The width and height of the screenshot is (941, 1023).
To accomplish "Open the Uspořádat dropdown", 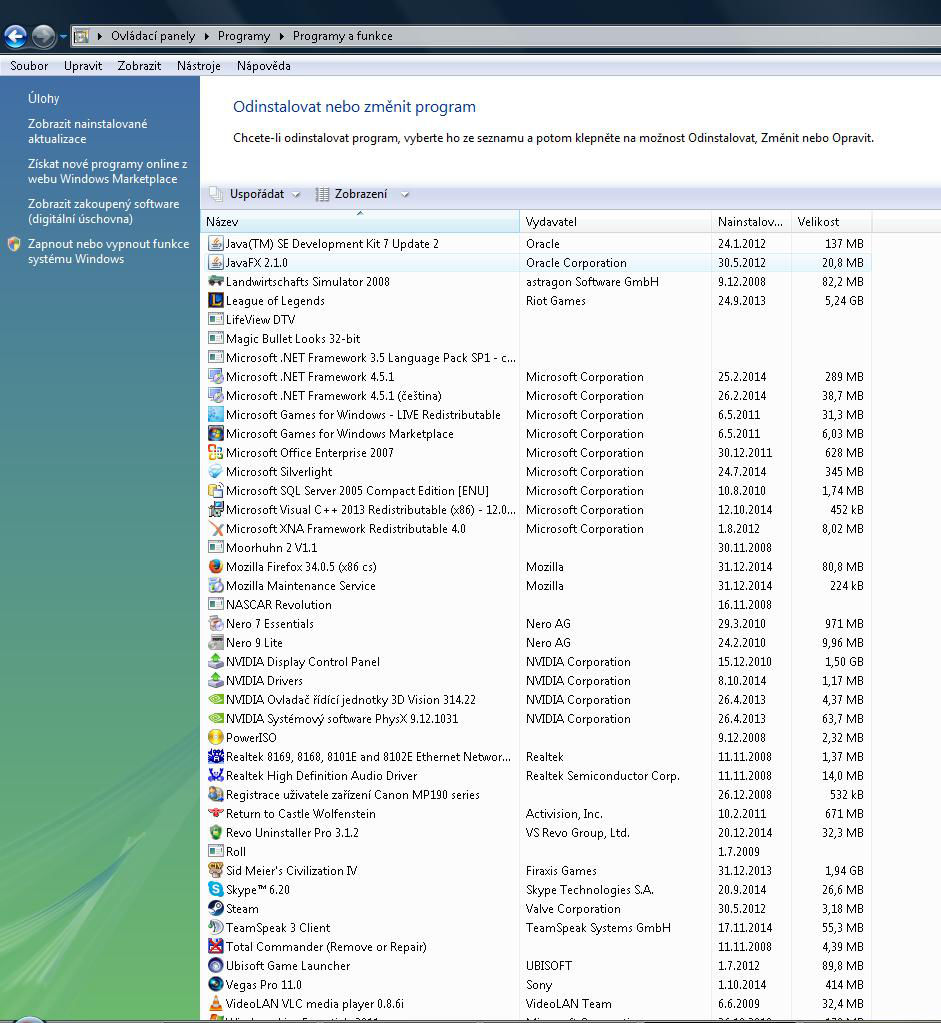I will click(x=256, y=195).
